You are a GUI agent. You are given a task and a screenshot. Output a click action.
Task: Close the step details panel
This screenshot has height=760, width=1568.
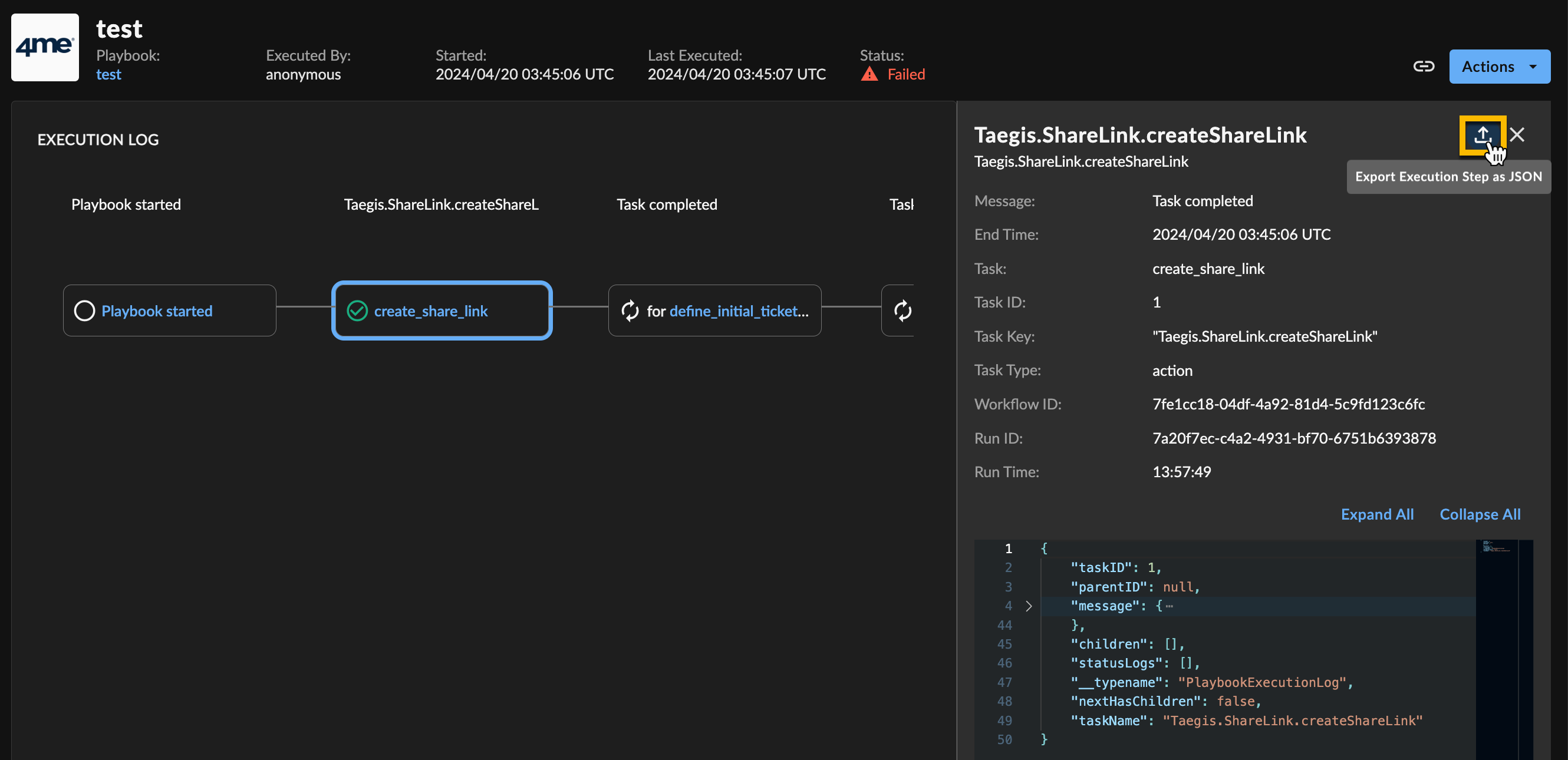point(1516,134)
